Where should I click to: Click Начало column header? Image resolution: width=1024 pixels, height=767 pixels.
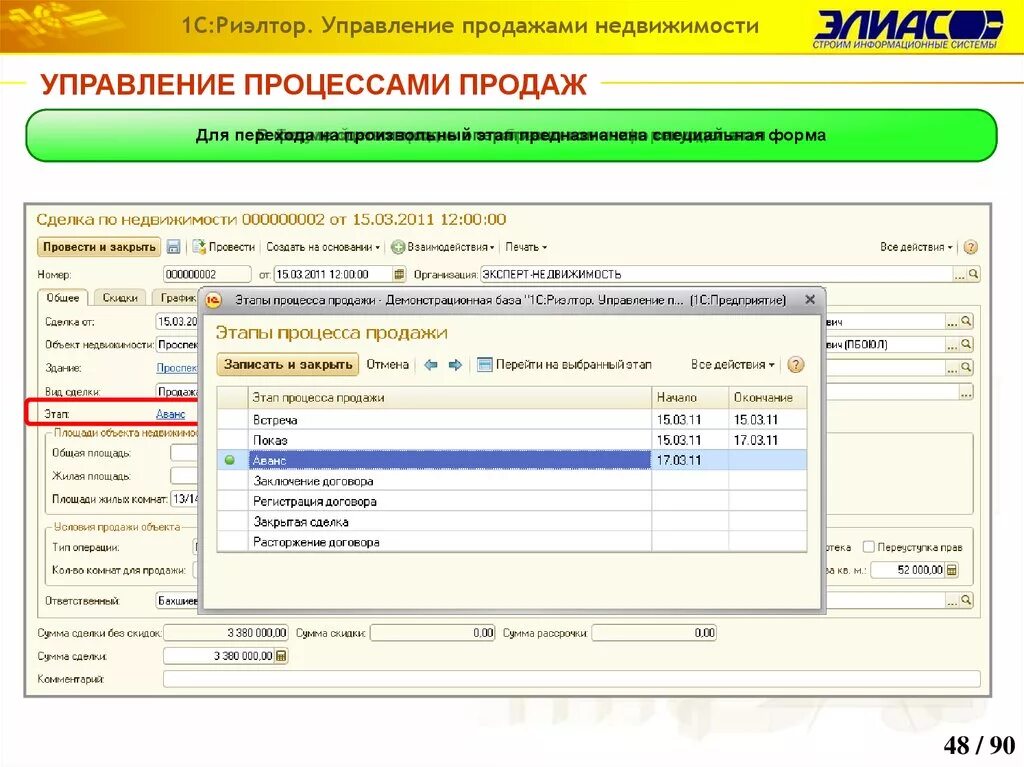[x=690, y=397]
